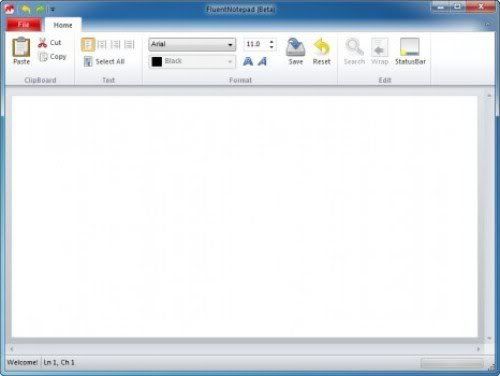500x376 pixels.
Task: Toggle the StatusBar visibility button
Action: [x=410, y=51]
